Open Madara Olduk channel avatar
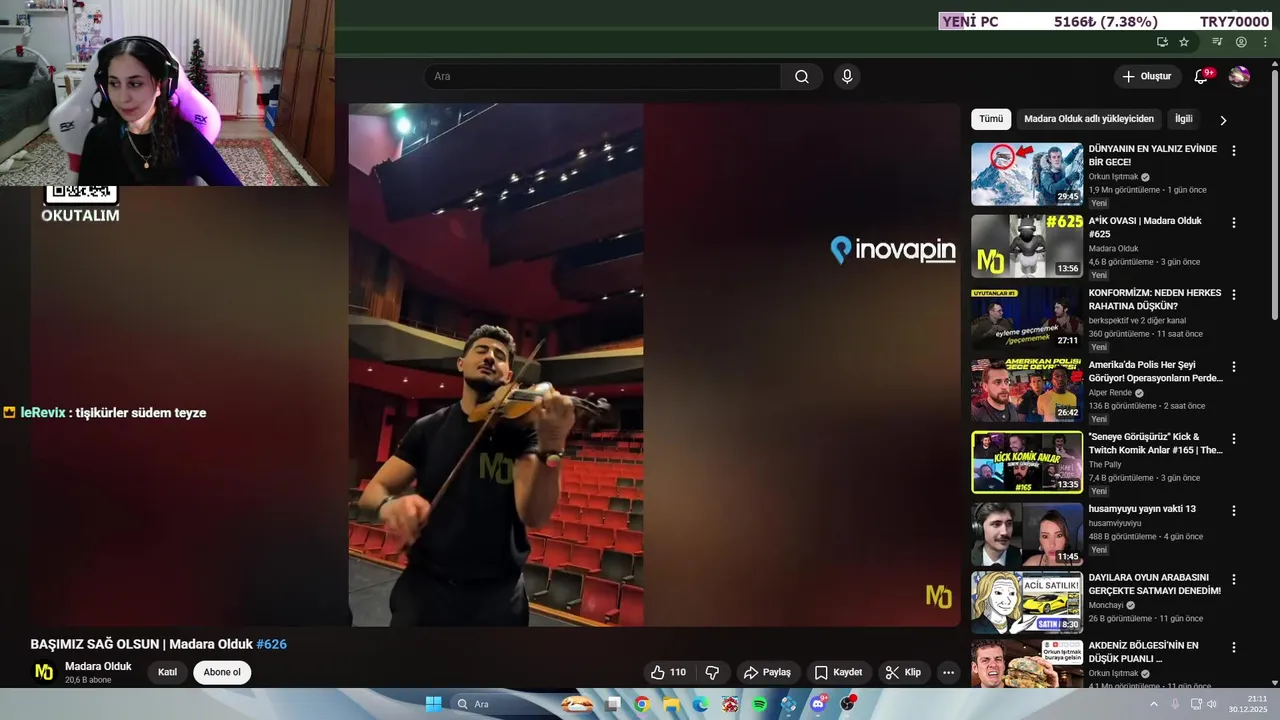Screen dimensions: 1280x720 click(44, 672)
